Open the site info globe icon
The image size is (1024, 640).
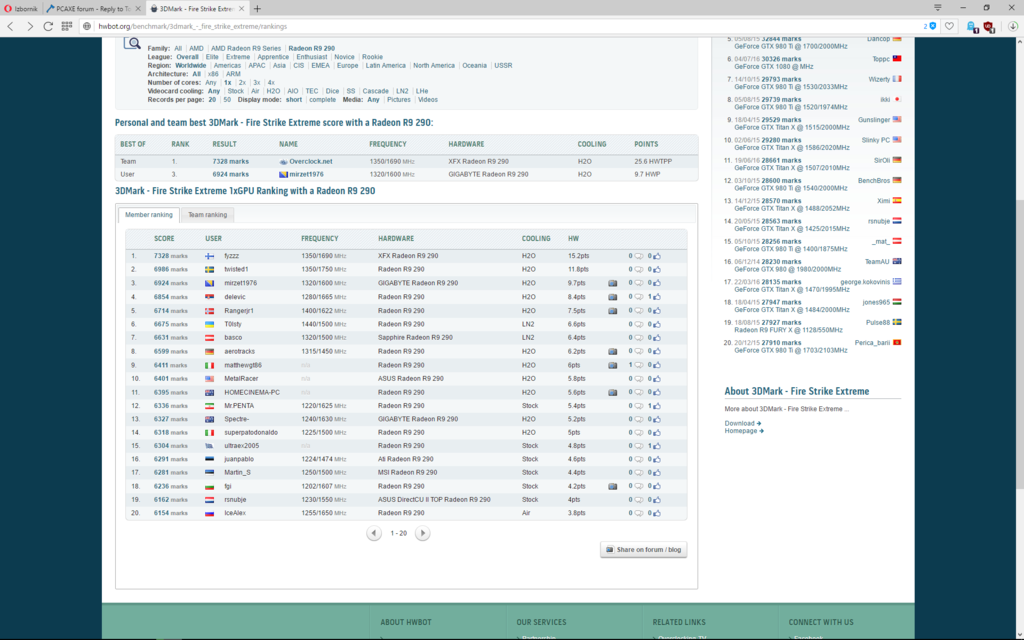(x=87, y=26)
